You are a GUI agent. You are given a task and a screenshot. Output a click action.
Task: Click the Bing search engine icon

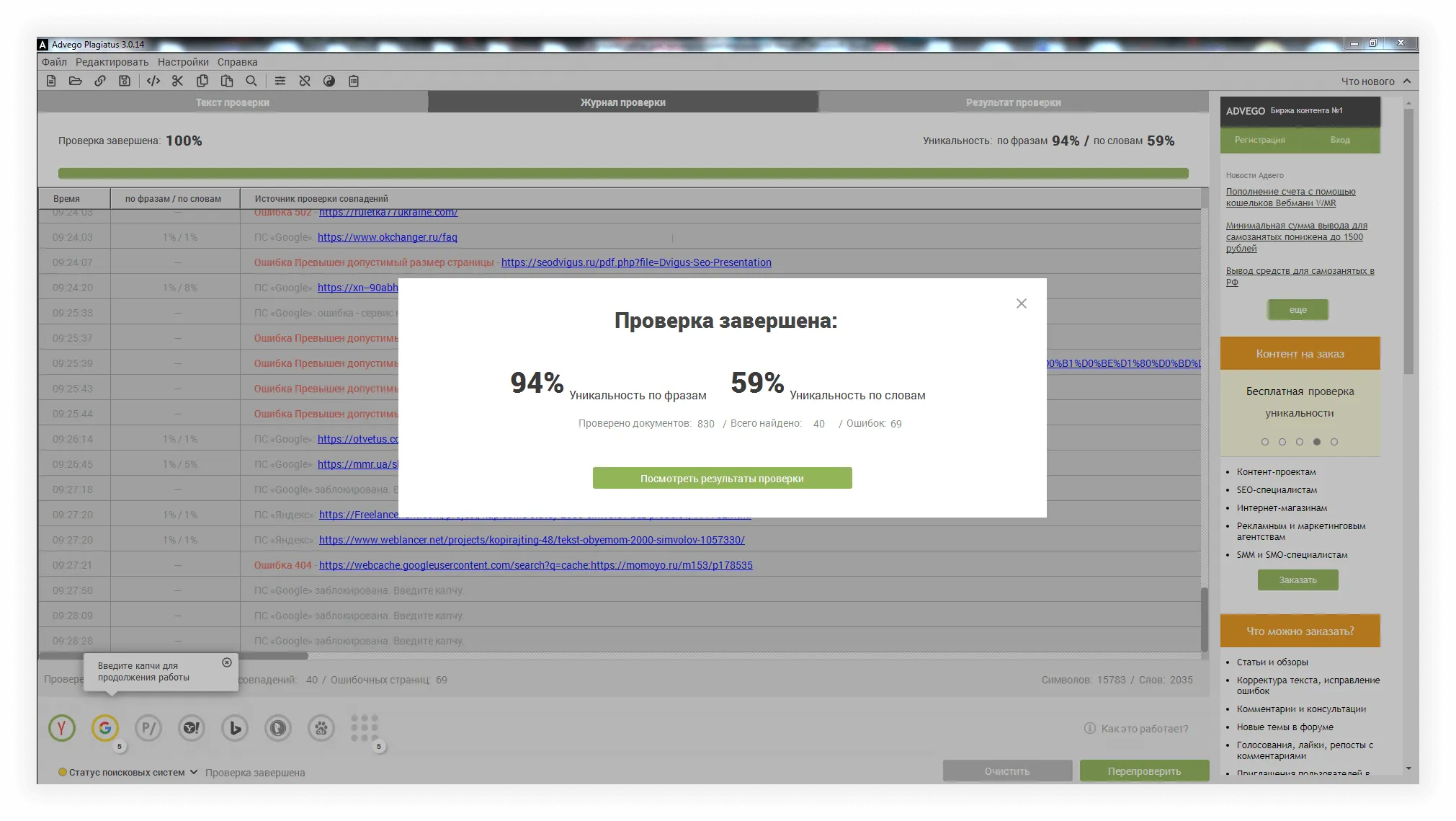click(x=235, y=728)
